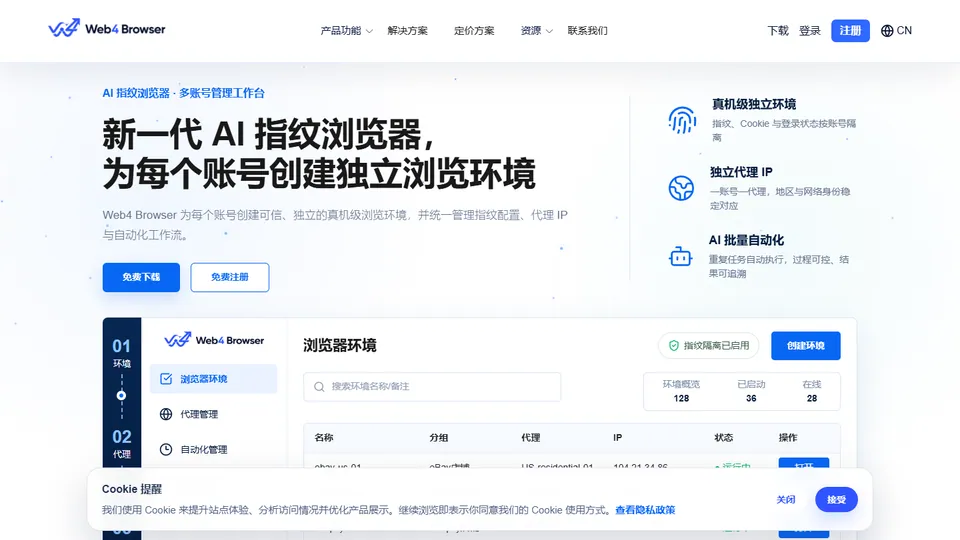Click the checkbox icon beside 浏览器环境 sidebar item

(x=166, y=379)
